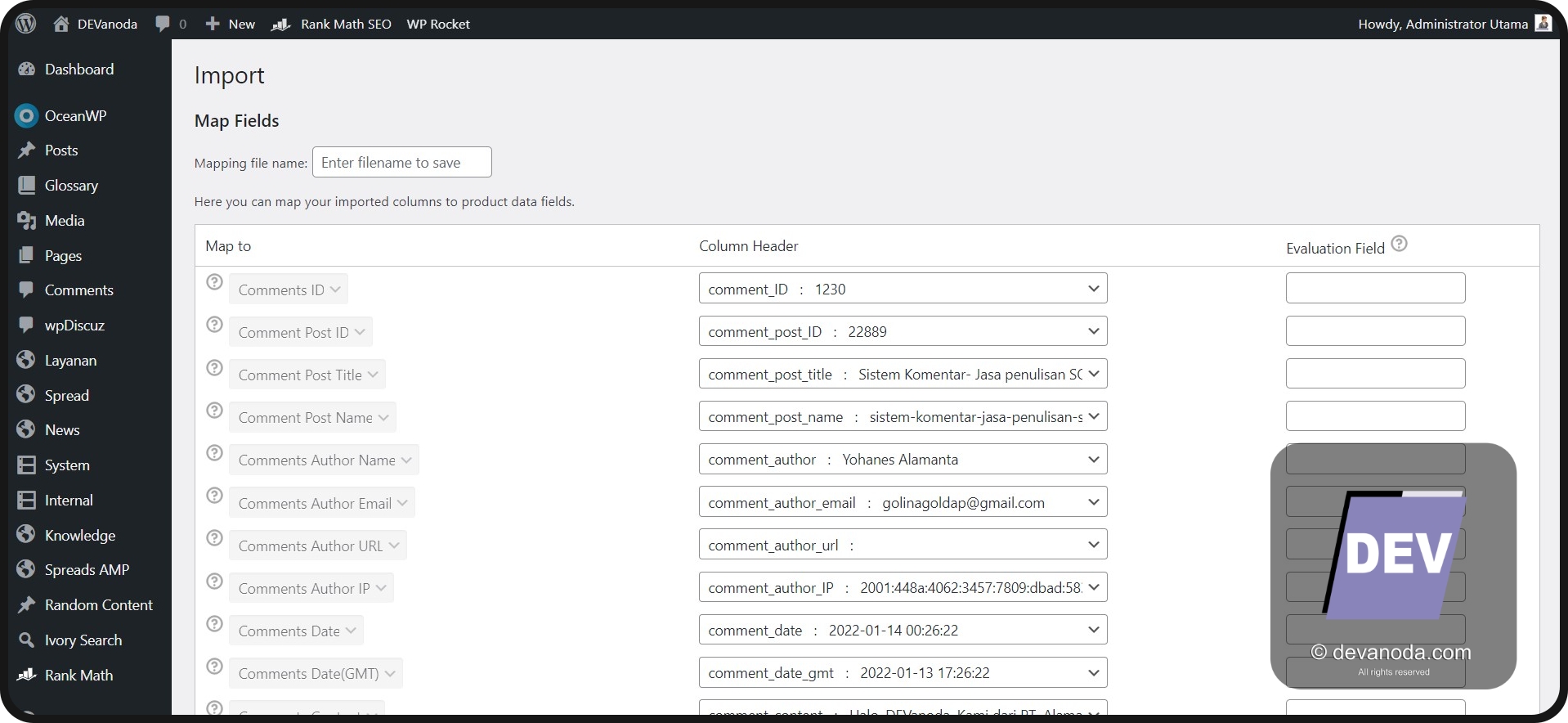This screenshot has height=723, width=1568.
Task: Open the WP Rocket admin bar menu
Action: (x=438, y=24)
